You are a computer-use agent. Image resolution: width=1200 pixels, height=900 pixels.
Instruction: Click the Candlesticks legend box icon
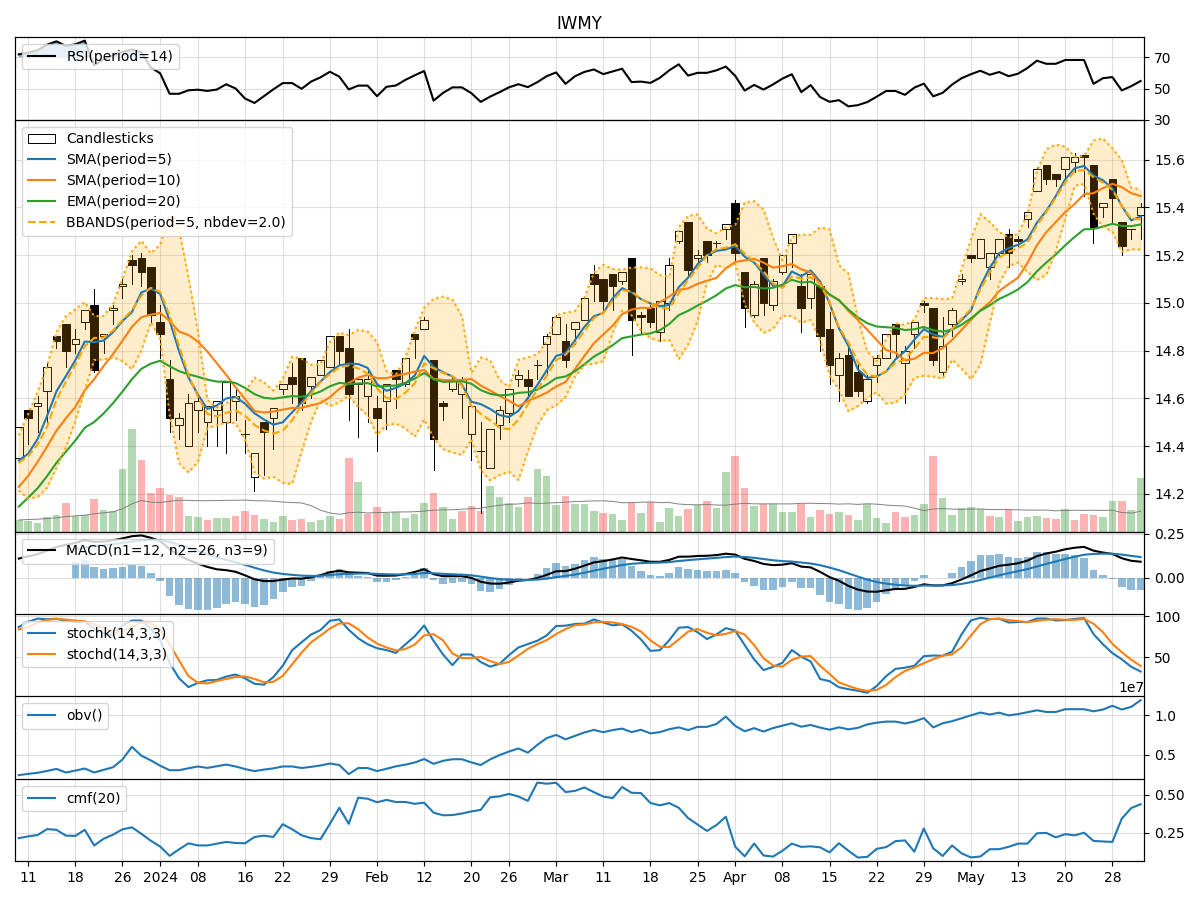[x=42, y=139]
